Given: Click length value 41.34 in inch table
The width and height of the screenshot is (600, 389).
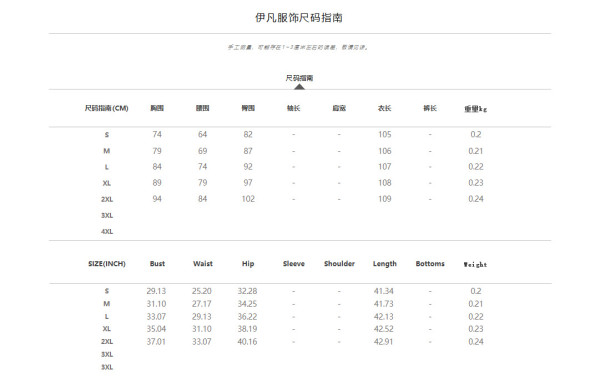Looking at the screenshot, I should tap(384, 291).
